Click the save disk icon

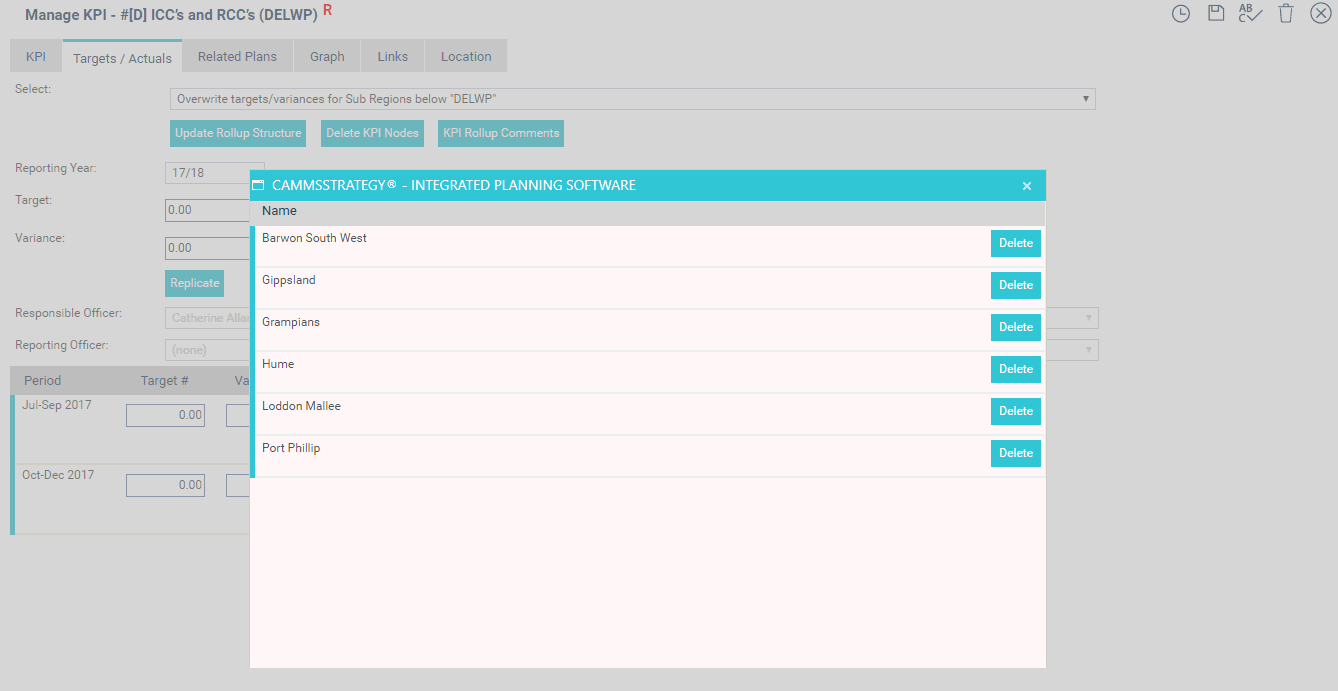[1216, 14]
